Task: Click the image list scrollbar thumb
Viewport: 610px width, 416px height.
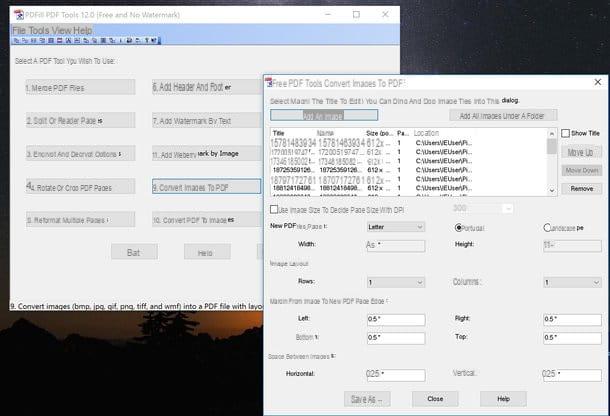Action: 552,146
